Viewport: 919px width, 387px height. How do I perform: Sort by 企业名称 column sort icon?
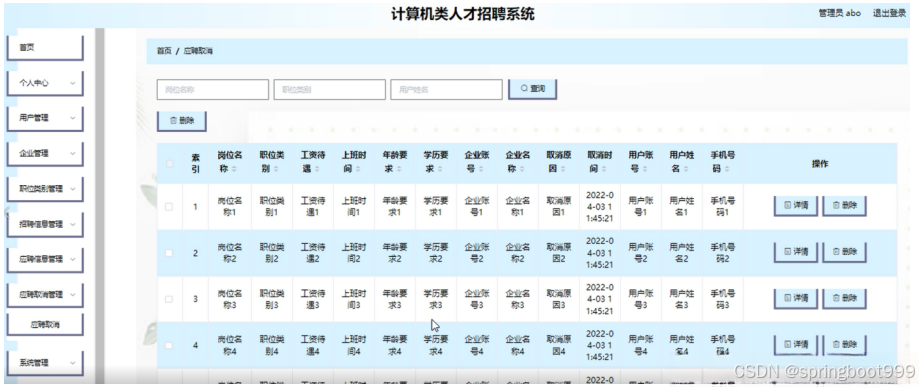click(522, 169)
